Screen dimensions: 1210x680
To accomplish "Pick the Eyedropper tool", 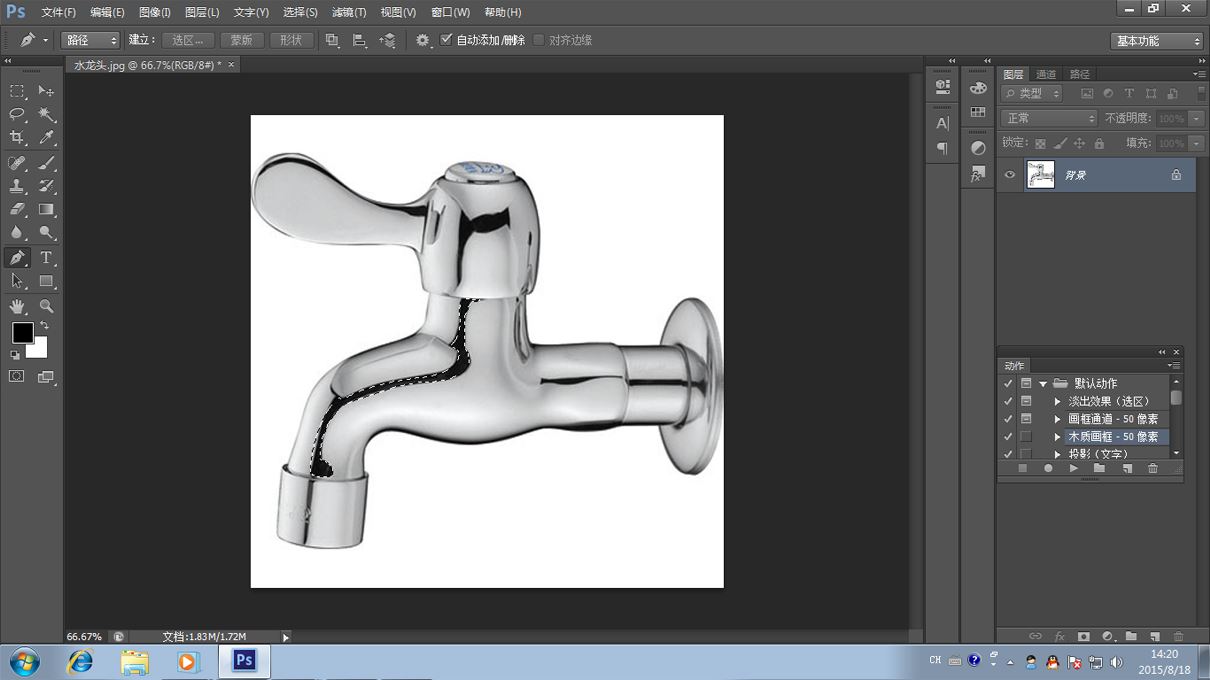I will coord(46,138).
